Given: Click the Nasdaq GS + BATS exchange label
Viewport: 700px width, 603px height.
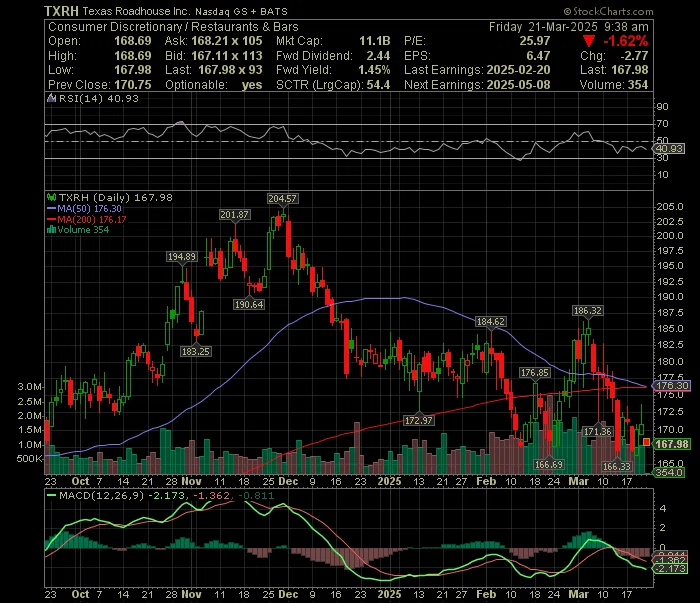Looking at the screenshot, I should (241, 12).
